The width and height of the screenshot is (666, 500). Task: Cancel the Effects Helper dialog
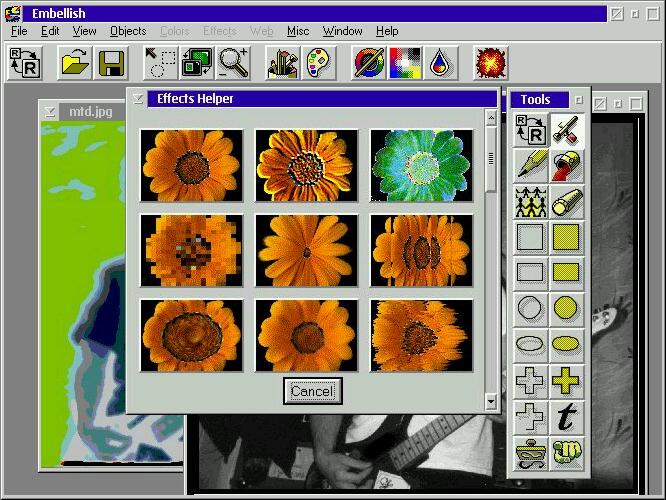click(313, 391)
